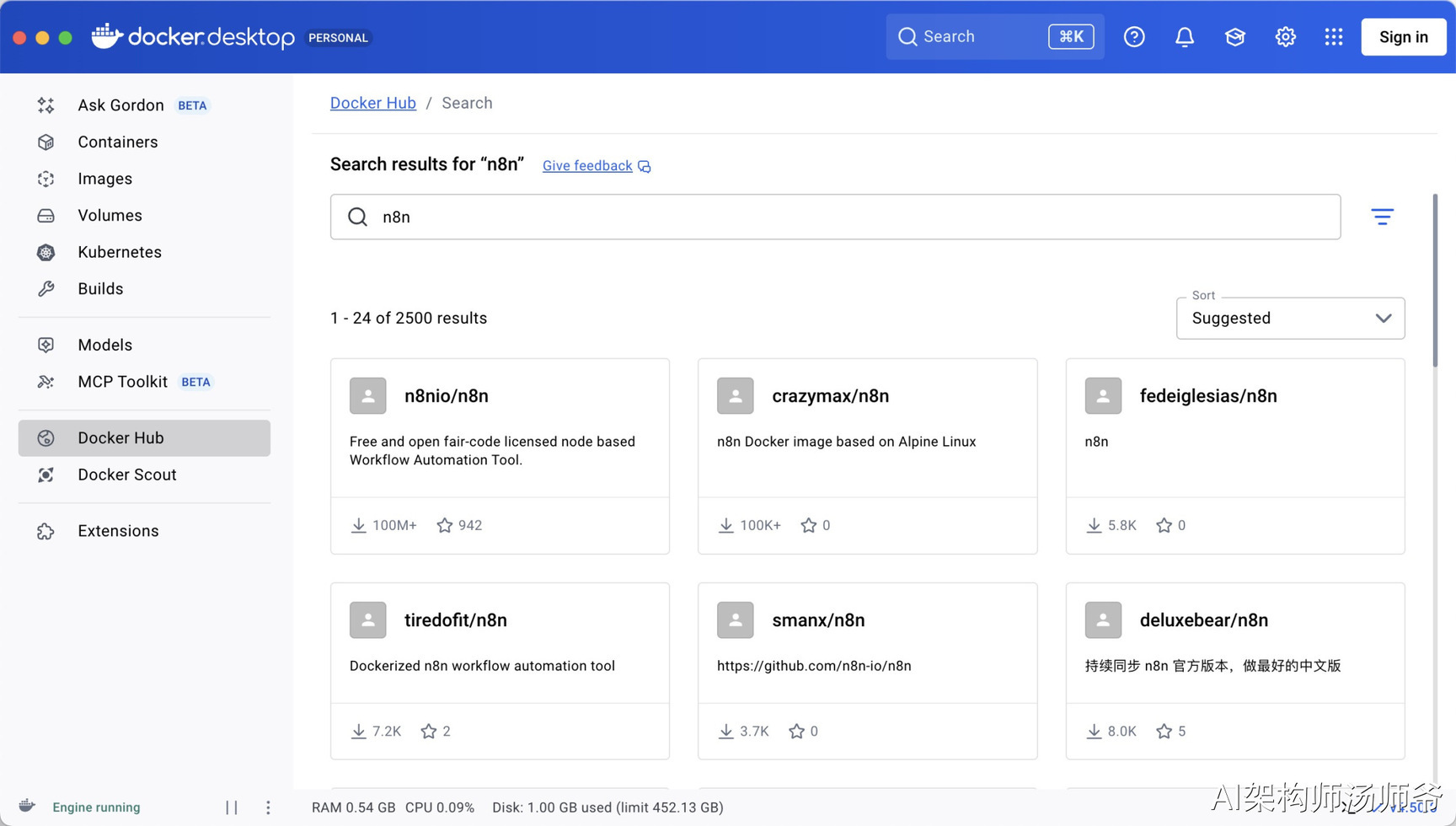Image resolution: width=1456 pixels, height=826 pixels.
Task: Click the n8n search input field
Action: (x=834, y=217)
